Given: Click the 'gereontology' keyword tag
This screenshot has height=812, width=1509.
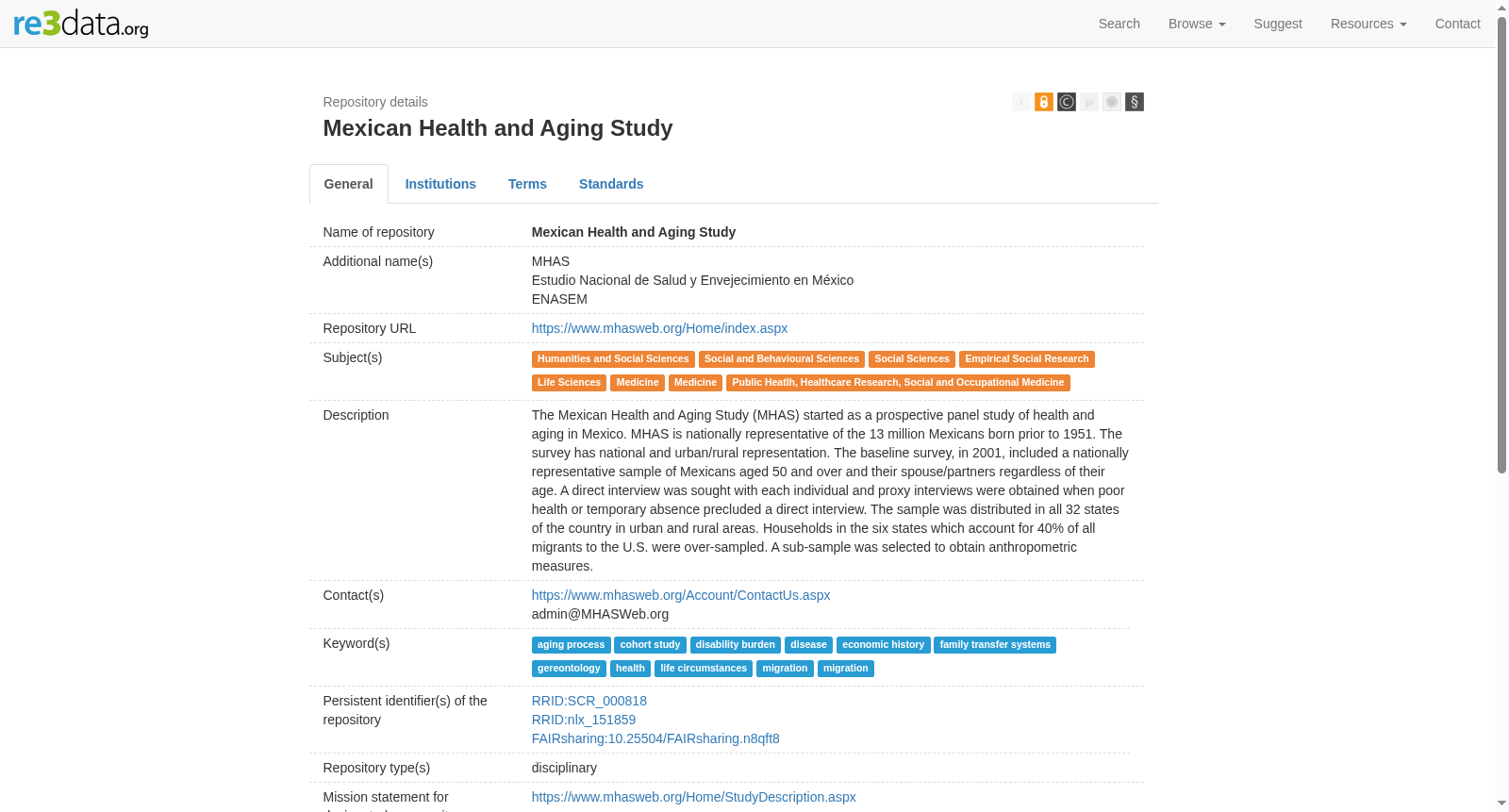Looking at the screenshot, I should click(x=569, y=669).
